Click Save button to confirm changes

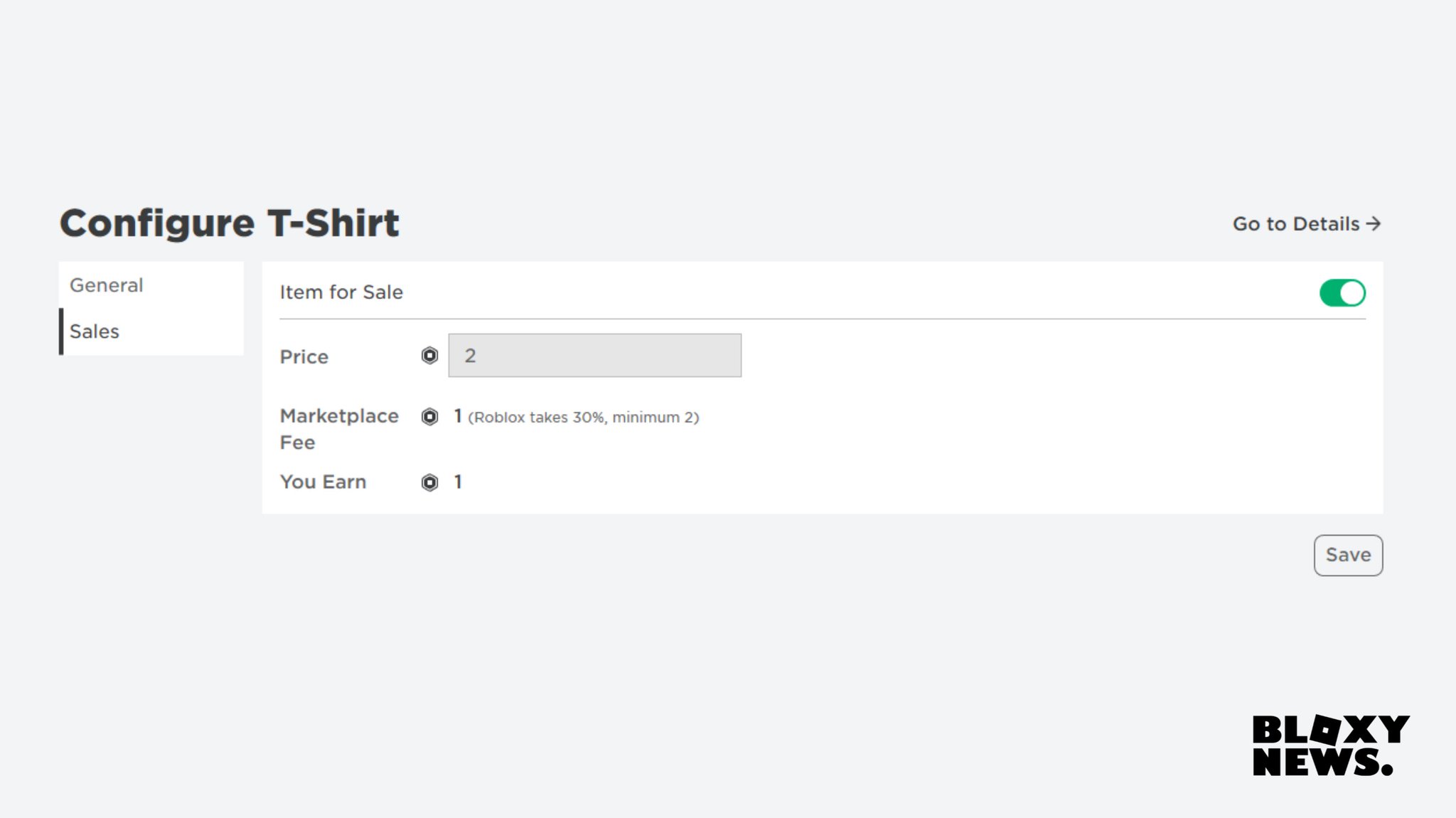point(1347,555)
